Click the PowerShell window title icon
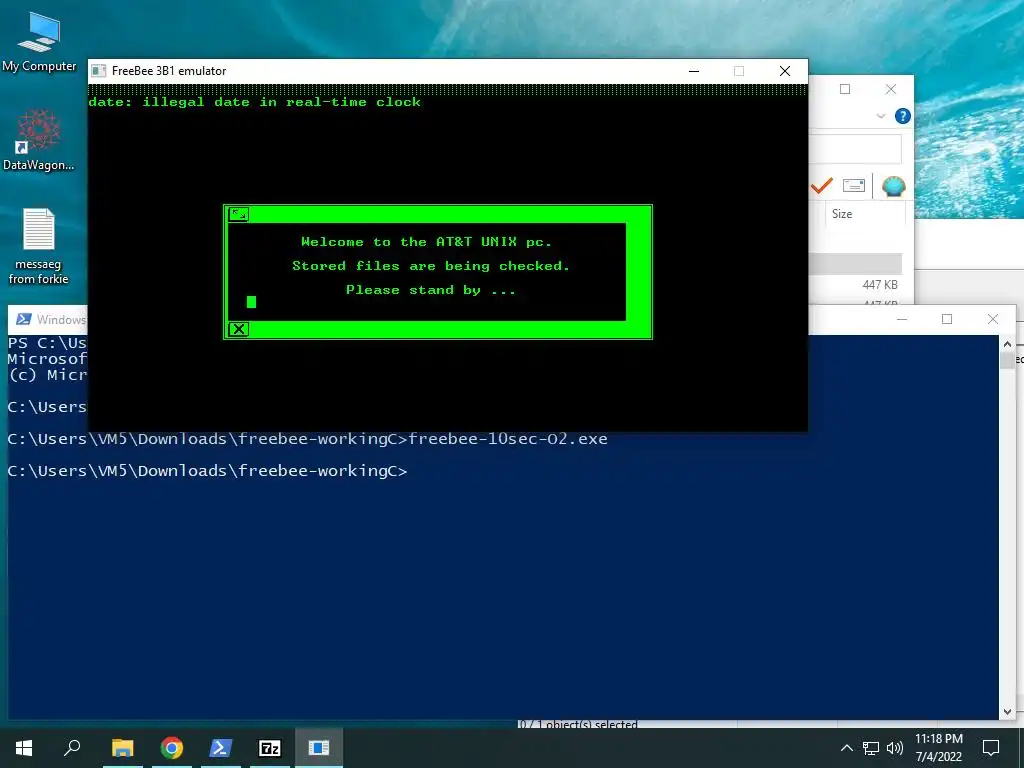Image resolution: width=1024 pixels, height=768 pixels. click(24, 319)
